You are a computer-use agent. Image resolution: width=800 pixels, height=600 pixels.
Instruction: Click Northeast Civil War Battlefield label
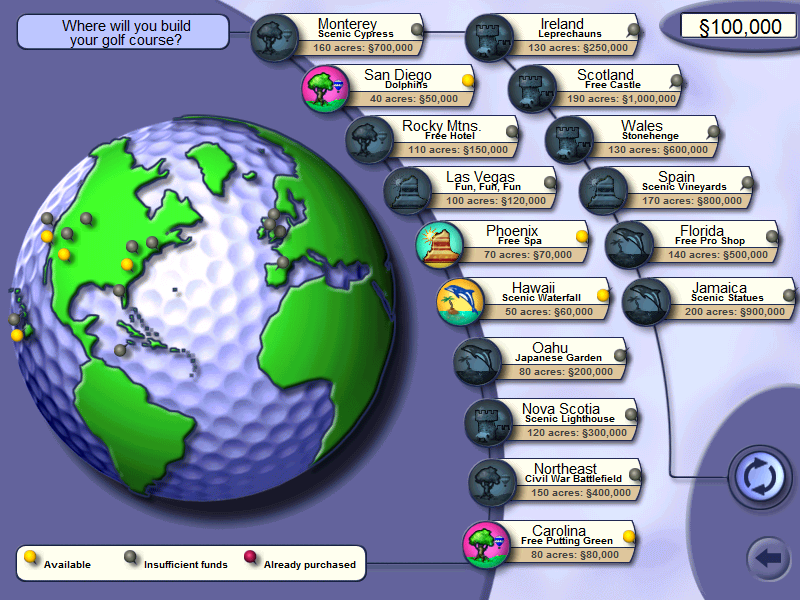[x=573, y=479]
